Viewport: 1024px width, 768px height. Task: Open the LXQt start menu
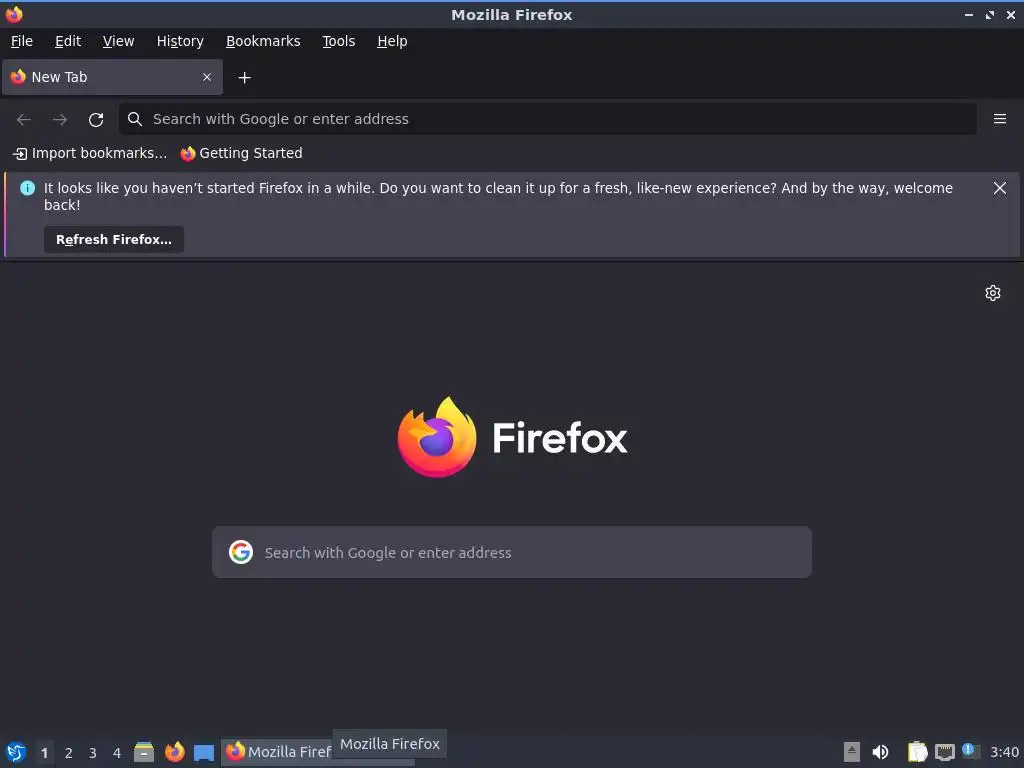pyautogui.click(x=16, y=752)
